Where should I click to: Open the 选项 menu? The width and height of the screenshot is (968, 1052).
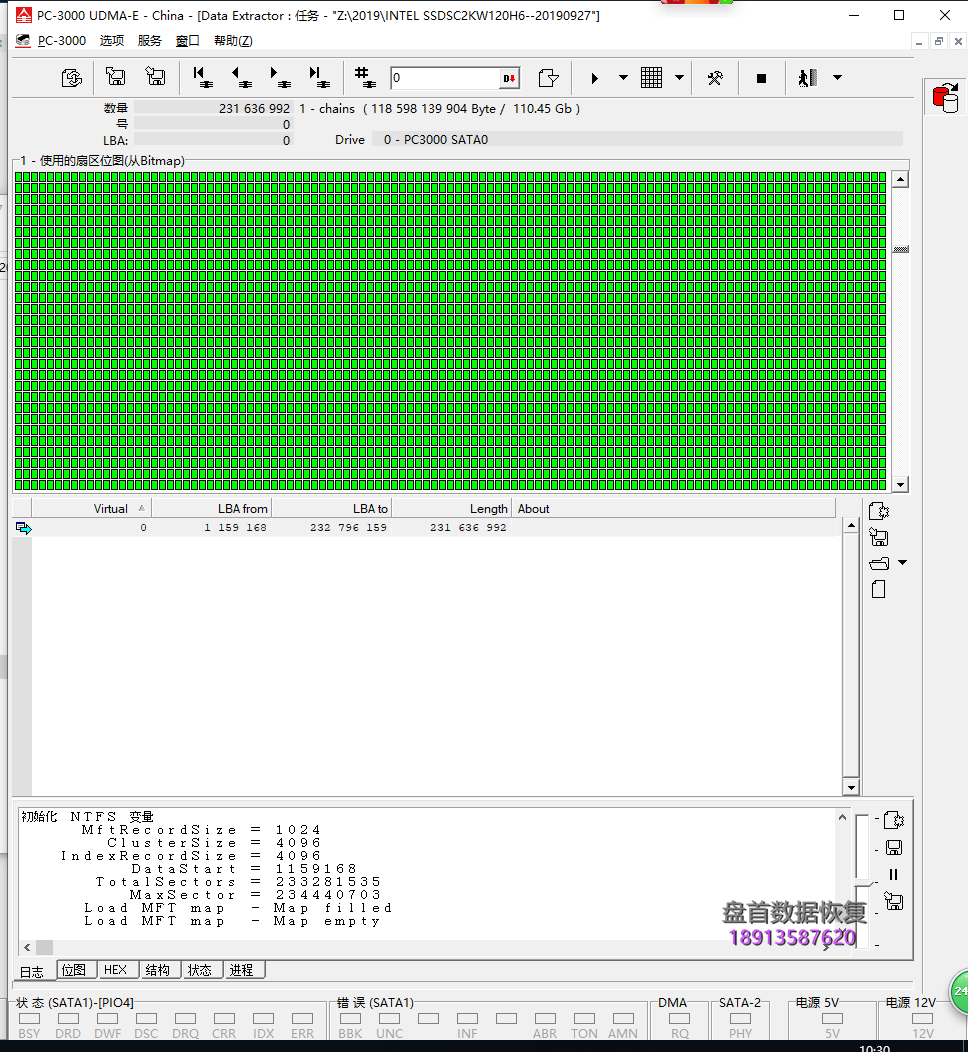[x=112, y=41]
